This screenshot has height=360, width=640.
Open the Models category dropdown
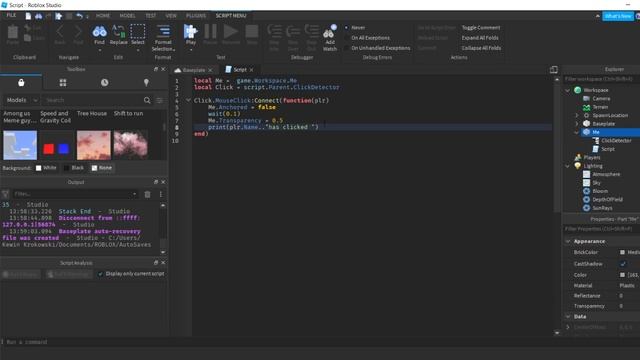[x=22, y=100]
